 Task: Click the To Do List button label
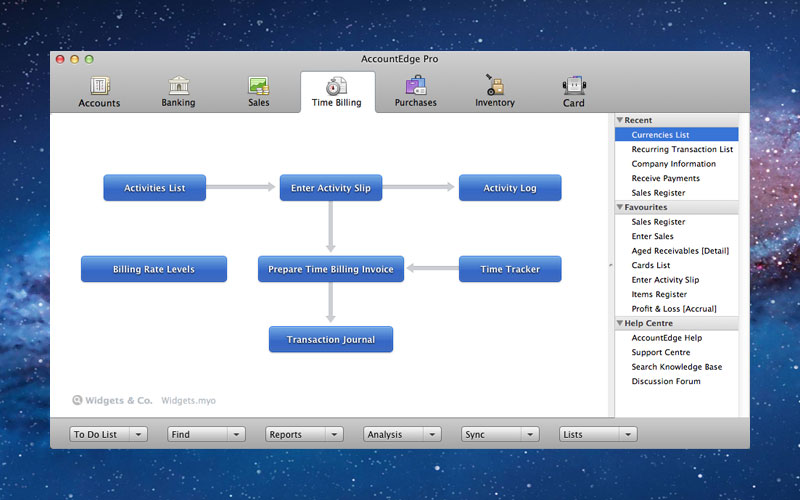click(95, 434)
